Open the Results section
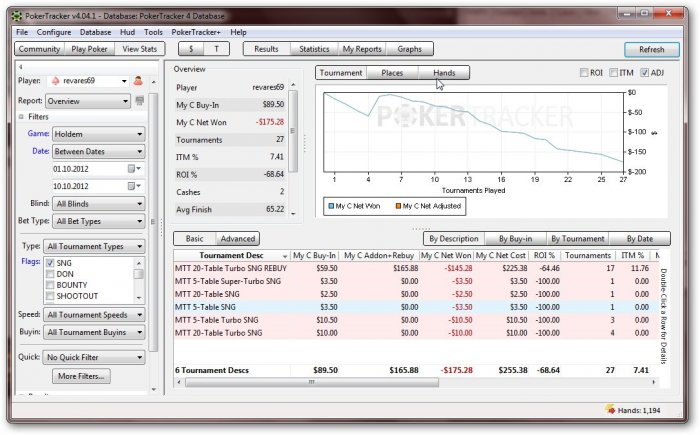Viewport: 700px width, 435px height. [x=266, y=49]
